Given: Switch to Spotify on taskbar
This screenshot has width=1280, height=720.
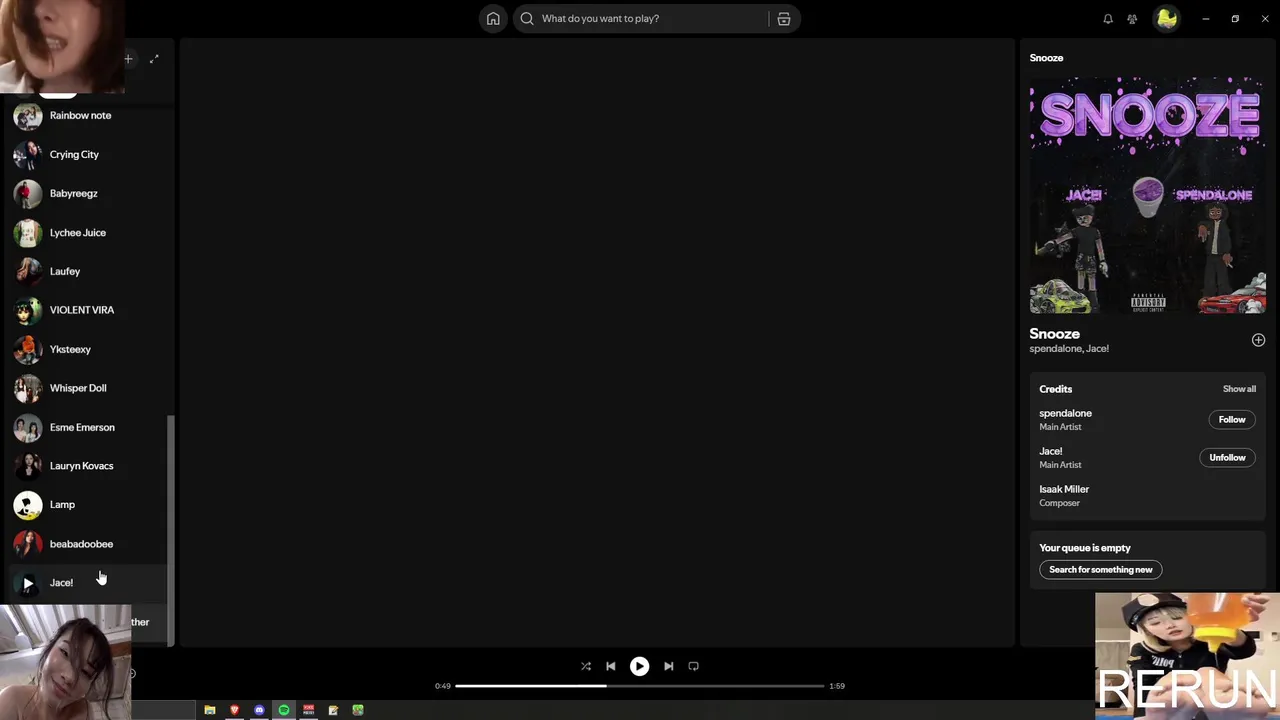Looking at the screenshot, I should (284, 710).
